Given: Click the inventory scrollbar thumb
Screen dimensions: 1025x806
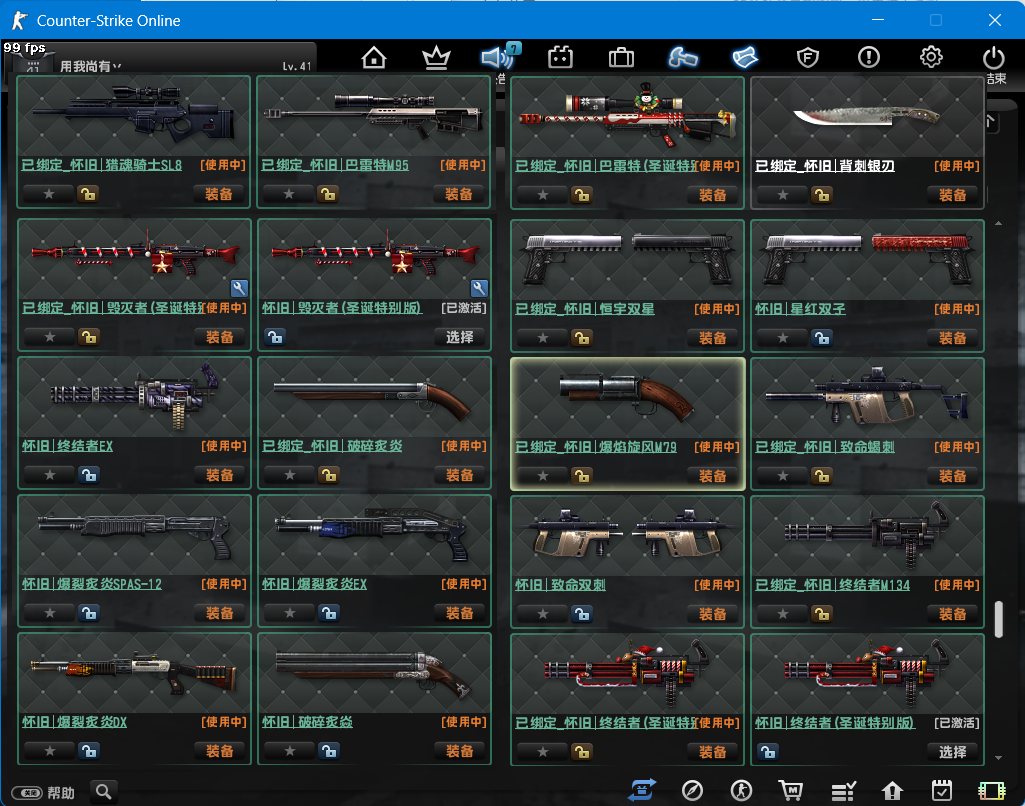Looking at the screenshot, I should point(999,618).
